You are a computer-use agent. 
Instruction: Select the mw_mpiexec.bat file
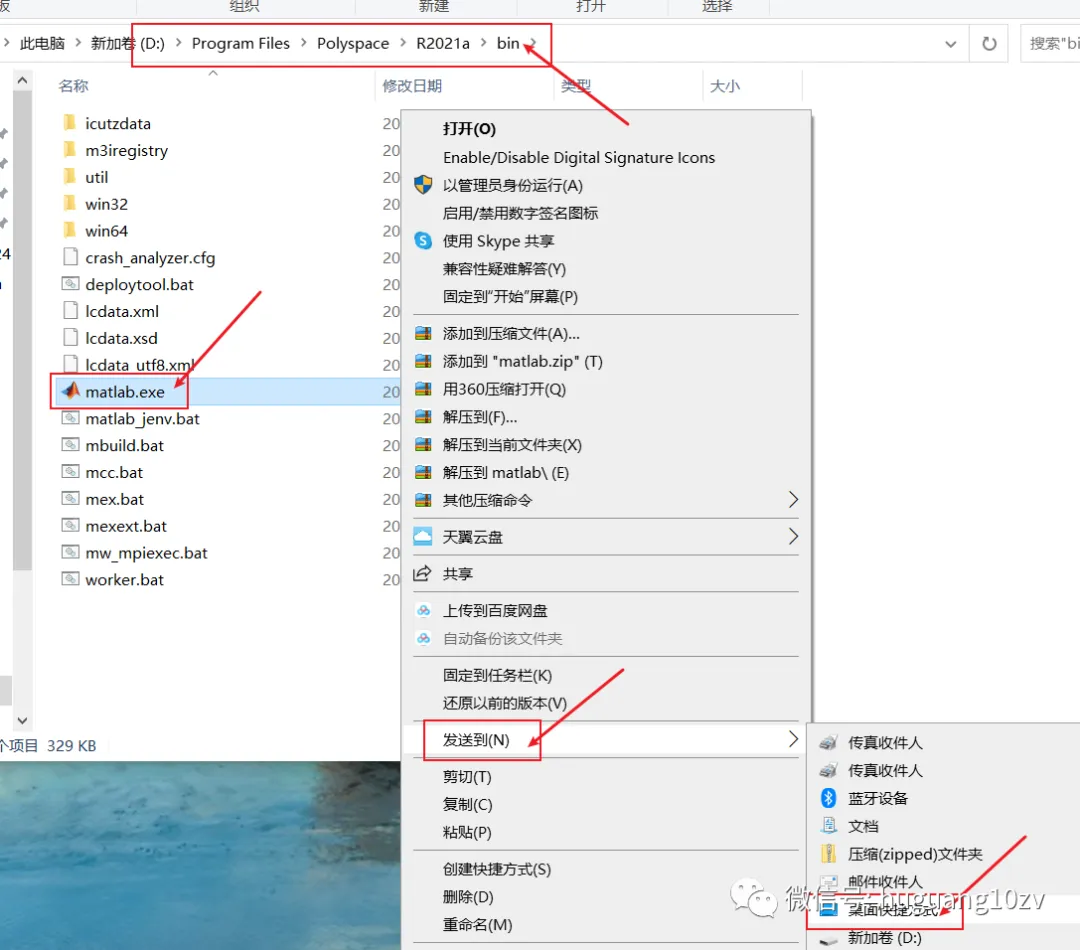tap(146, 553)
